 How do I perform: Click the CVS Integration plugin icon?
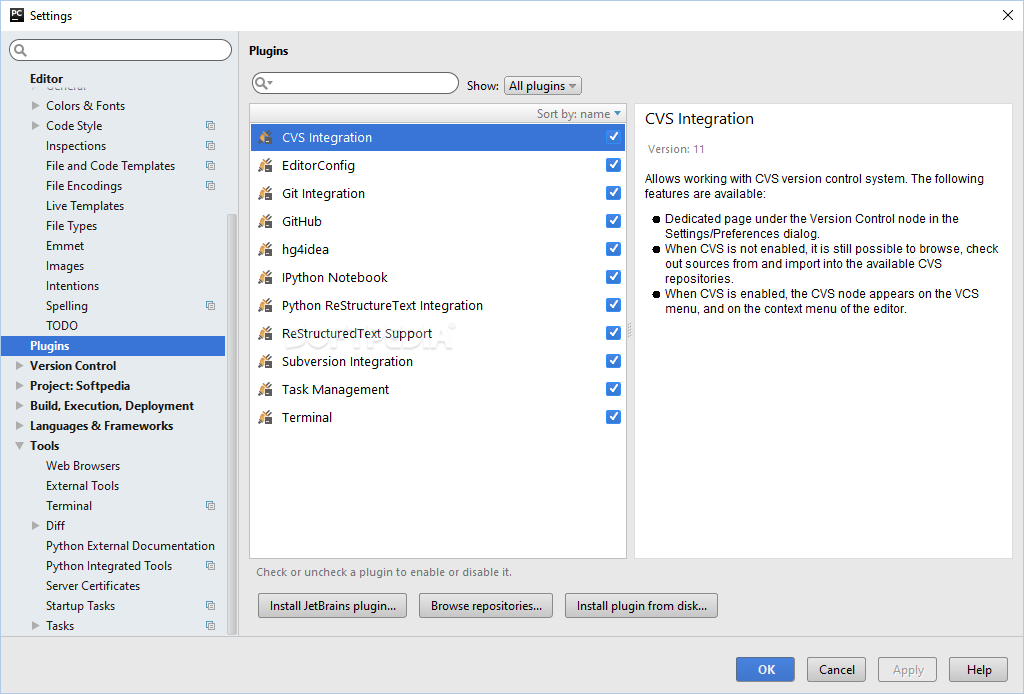(x=265, y=137)
